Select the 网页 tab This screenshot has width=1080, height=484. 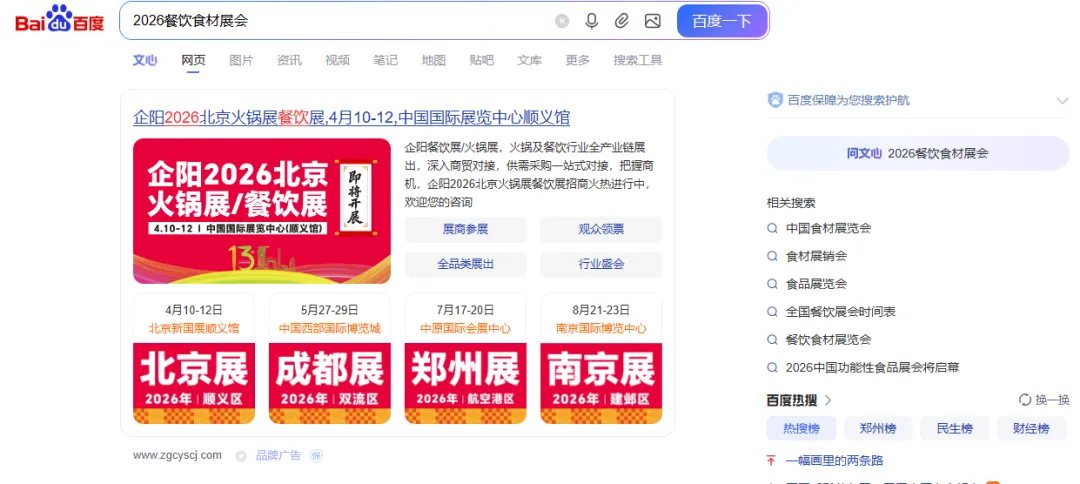click(x=193, y=61)
